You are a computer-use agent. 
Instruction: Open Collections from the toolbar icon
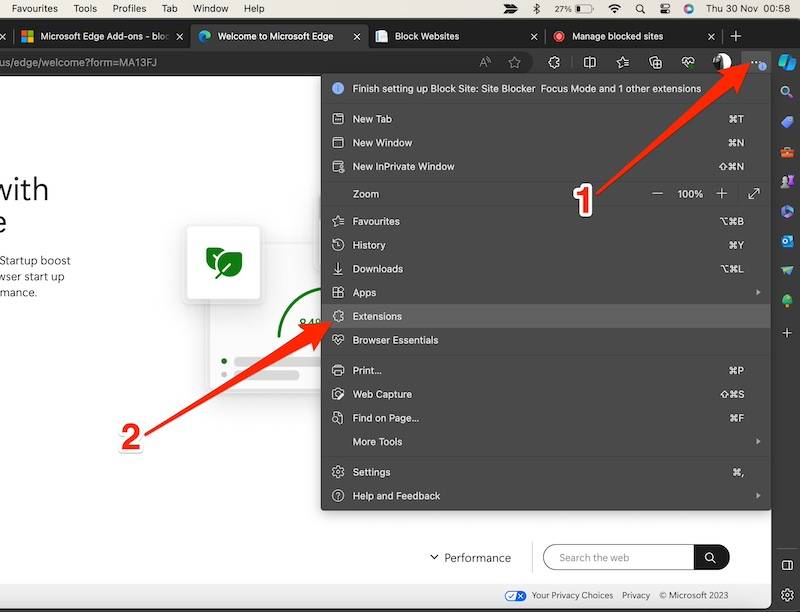[x=656, y=62]
